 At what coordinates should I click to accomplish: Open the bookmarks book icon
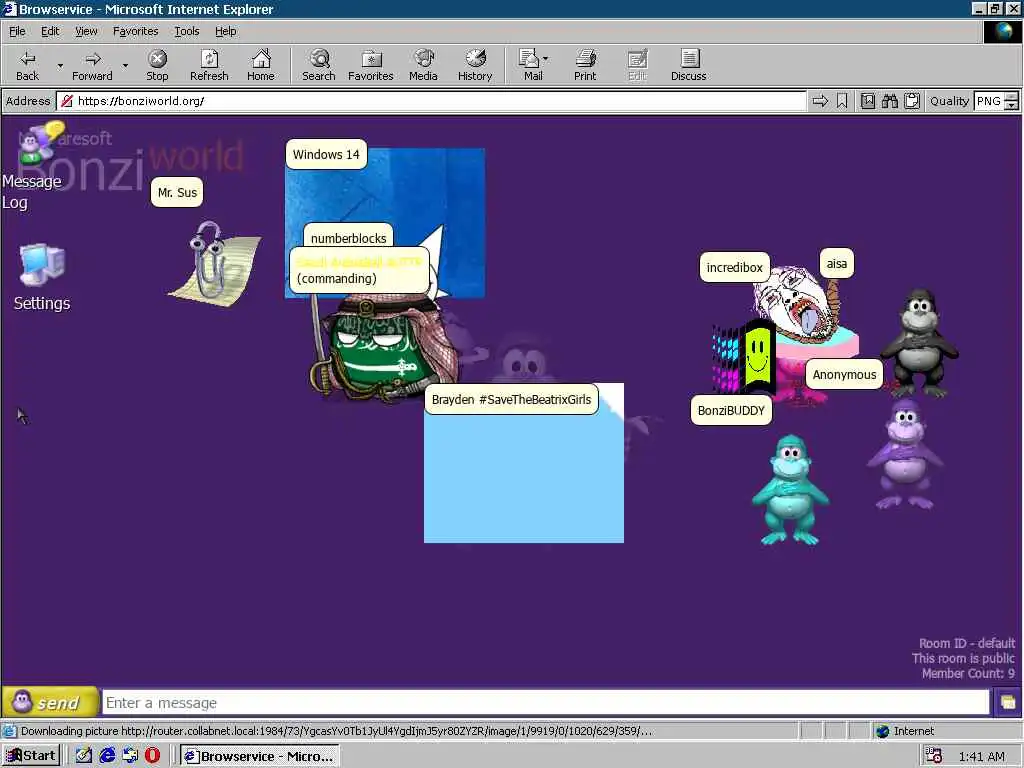tap(868, 101)
